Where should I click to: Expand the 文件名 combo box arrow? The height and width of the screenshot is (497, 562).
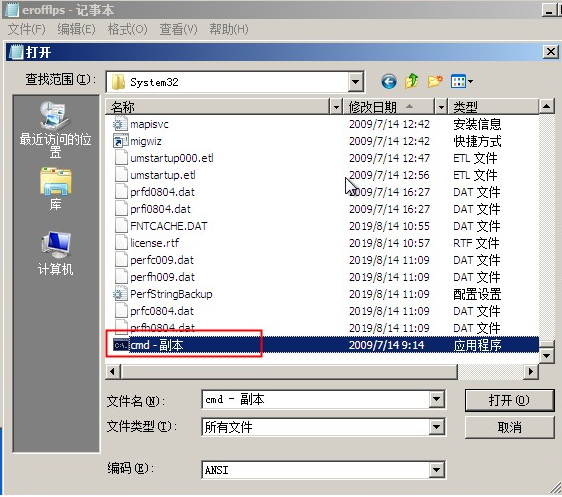[437, 399]
